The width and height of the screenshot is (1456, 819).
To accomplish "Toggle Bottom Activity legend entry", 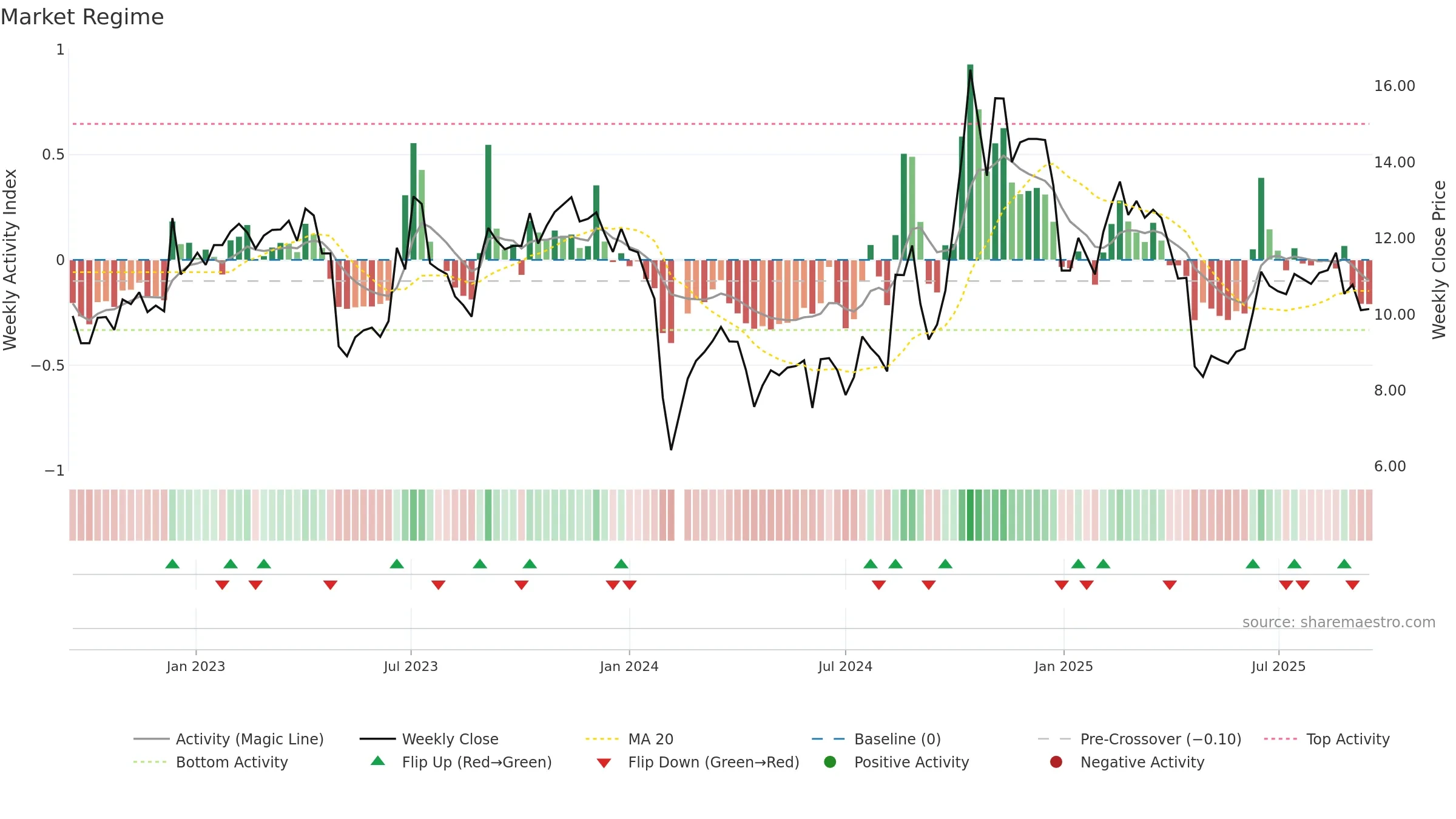I will tap(211, 762).
